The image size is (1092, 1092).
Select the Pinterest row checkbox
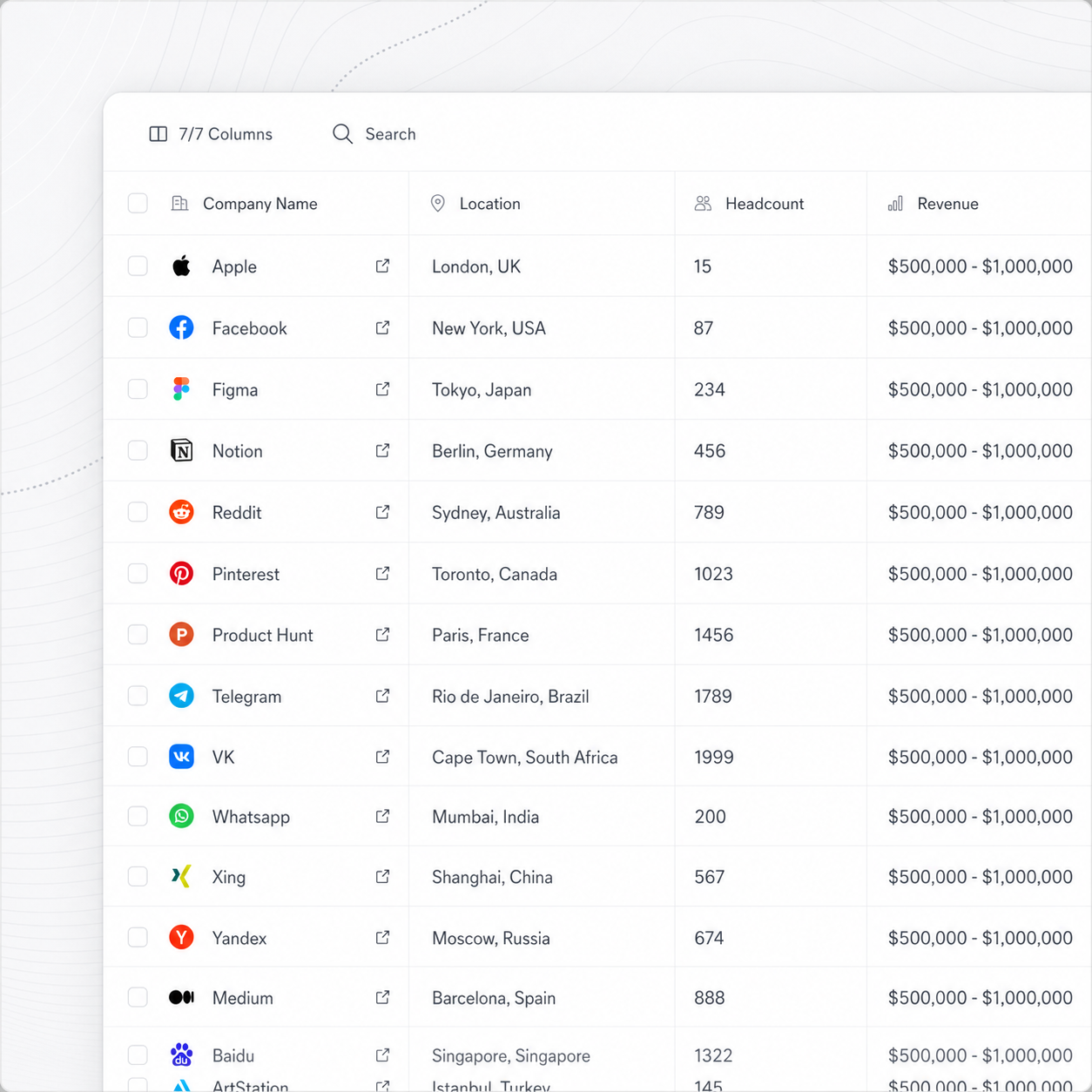pyautogui.click(x=138, y=573)
